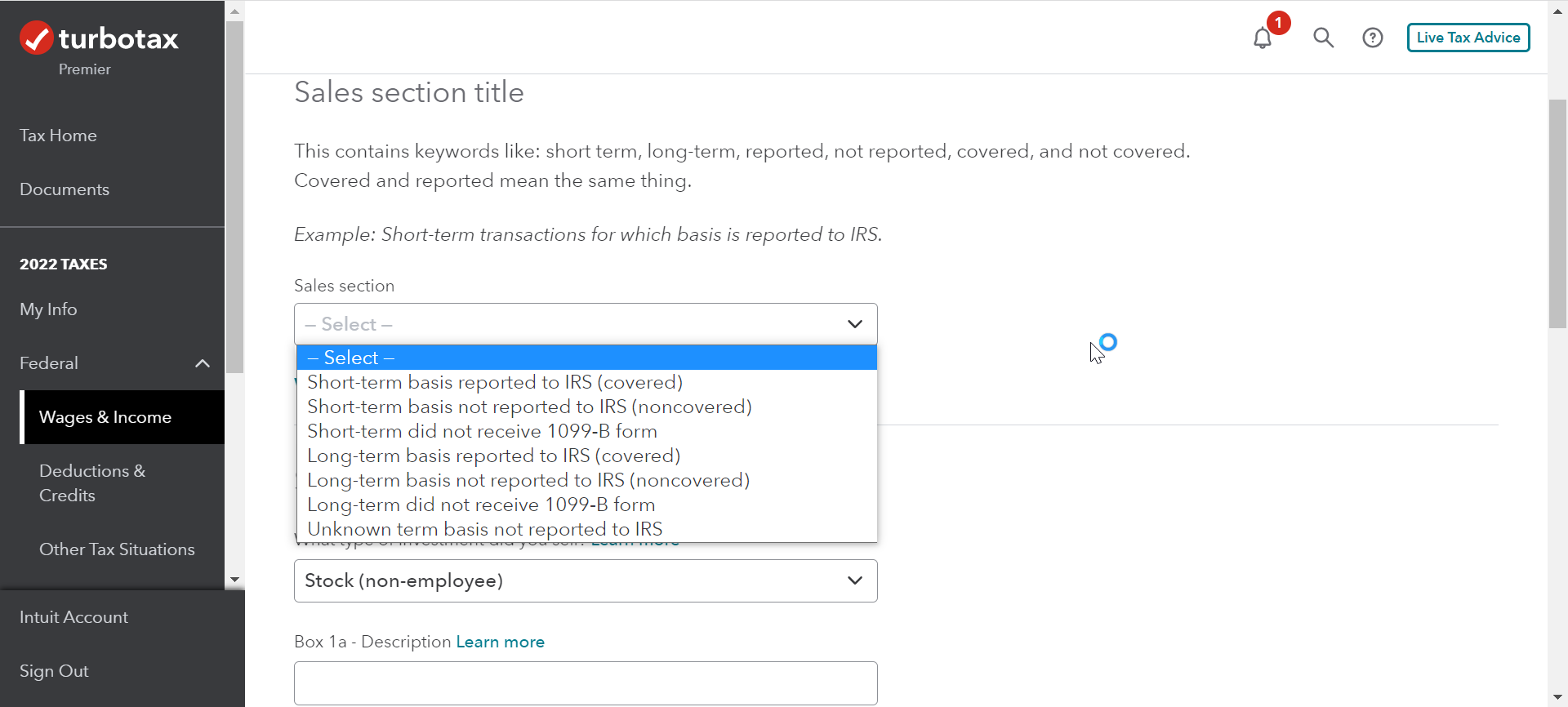
Task: Click sidebar scrollbar down arrow
Action: click(235, 580)
